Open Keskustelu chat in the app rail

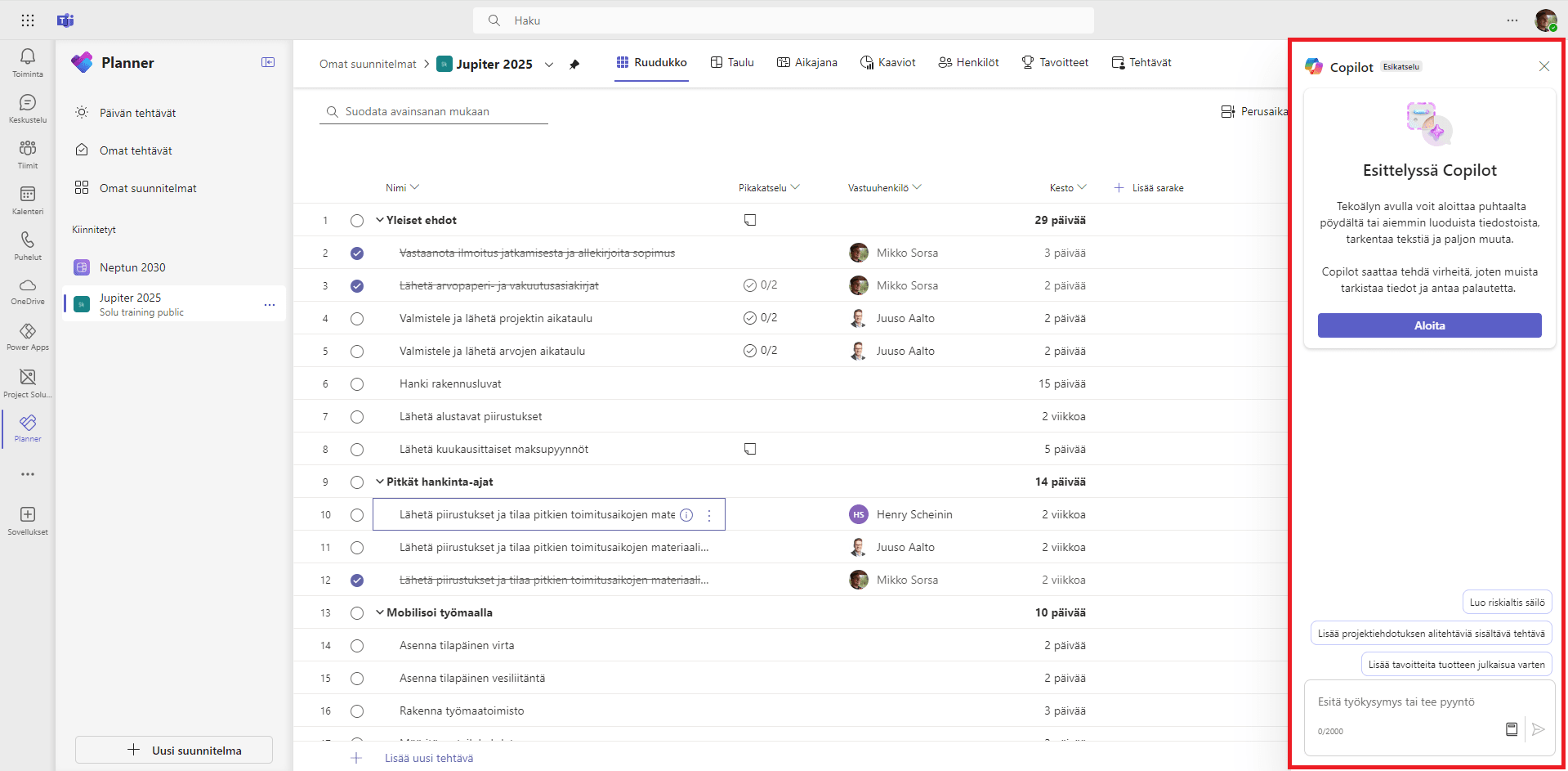(x=28, y=108)
